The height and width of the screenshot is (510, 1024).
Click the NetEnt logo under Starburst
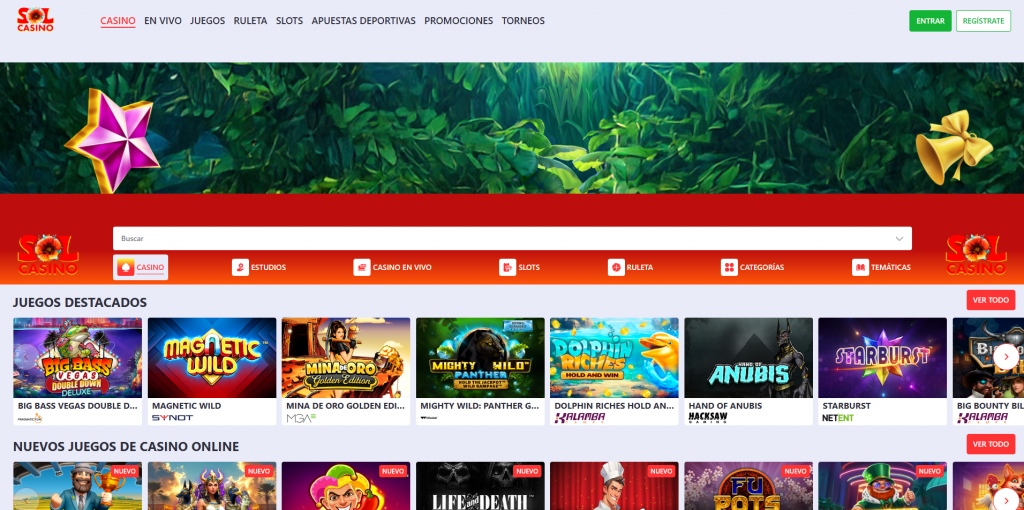838,418
